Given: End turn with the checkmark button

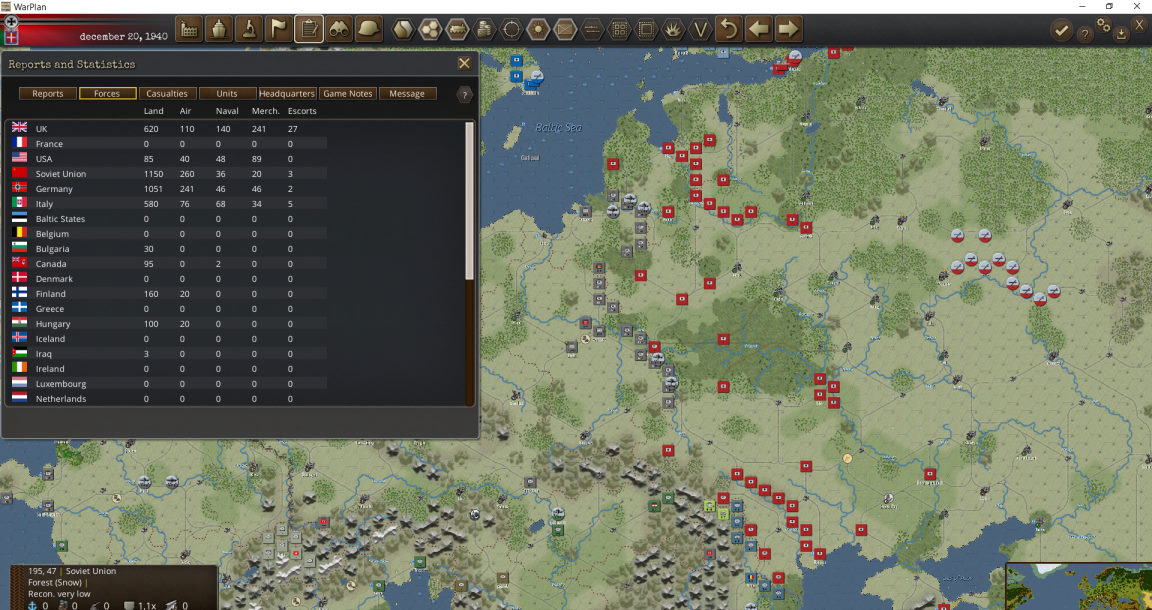Looking at the screenshot, I should tap(1061, 31).
